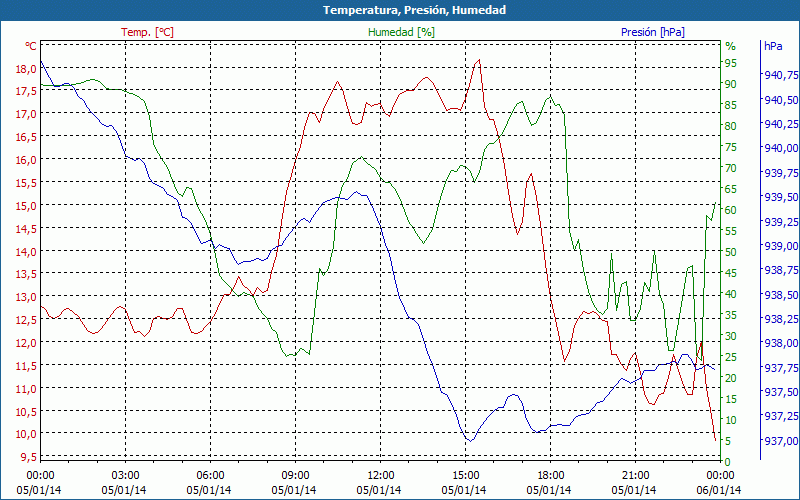Click the temperature axis value '17,0'
800x500 pixels.
[x=27, y=114]
